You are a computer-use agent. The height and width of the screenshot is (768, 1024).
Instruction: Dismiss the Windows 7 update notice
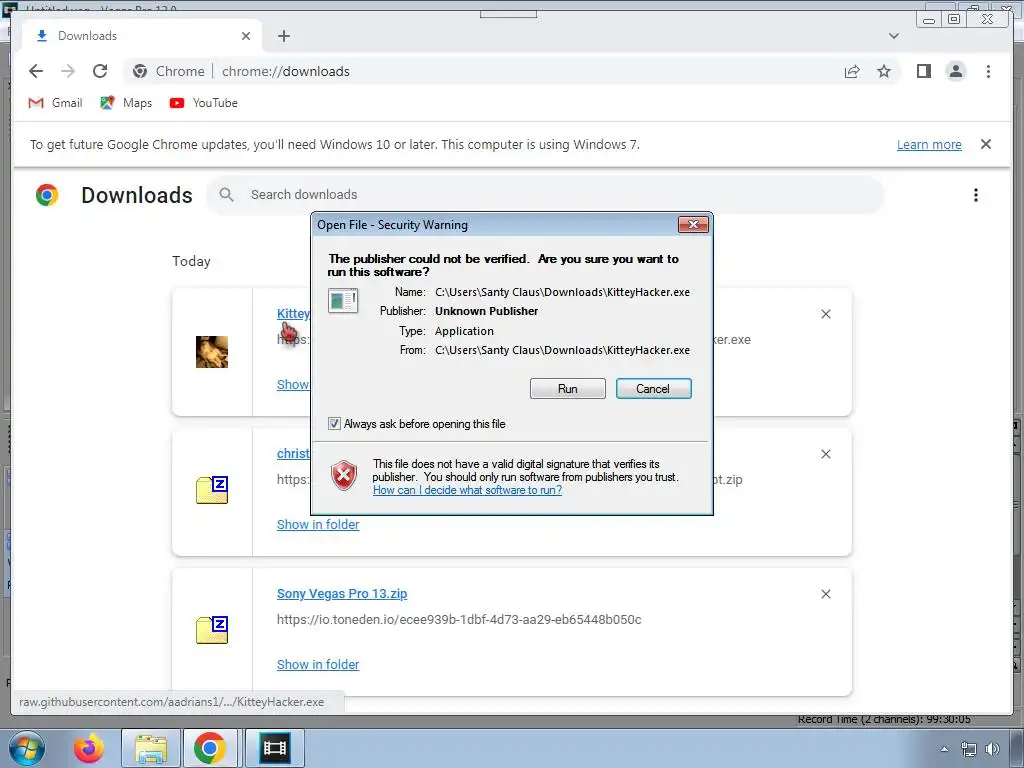pyautogui.click(x=986, y=144)
